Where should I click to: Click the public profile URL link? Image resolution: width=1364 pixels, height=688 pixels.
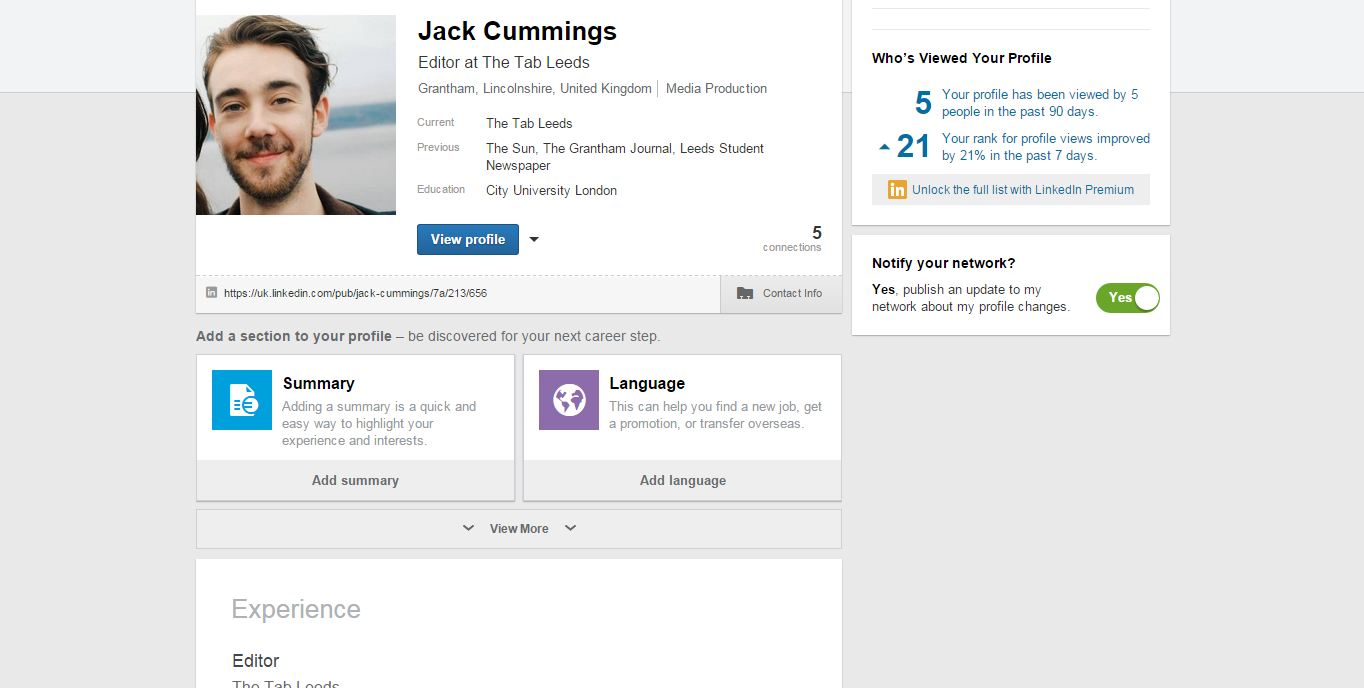pyautogui.click(x=355, y=293)
